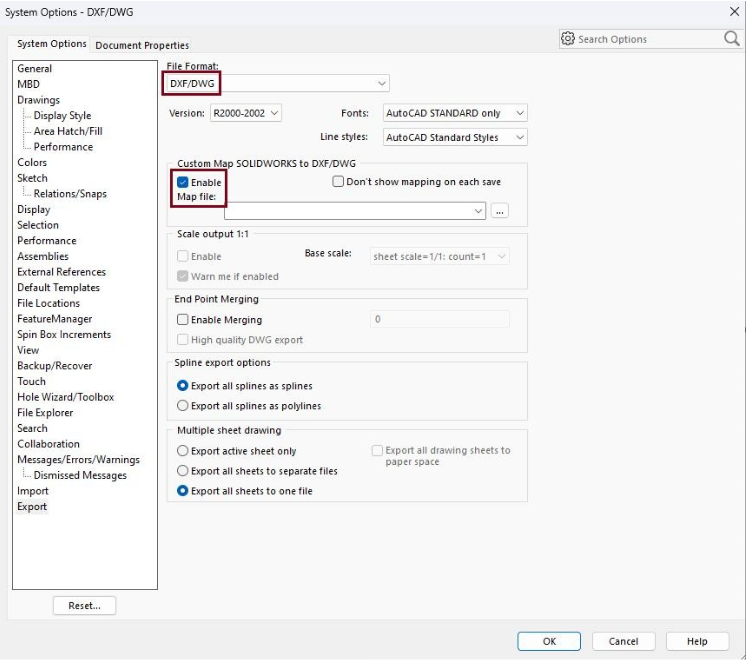Click the gear icon in the search box

coord(568,39)
